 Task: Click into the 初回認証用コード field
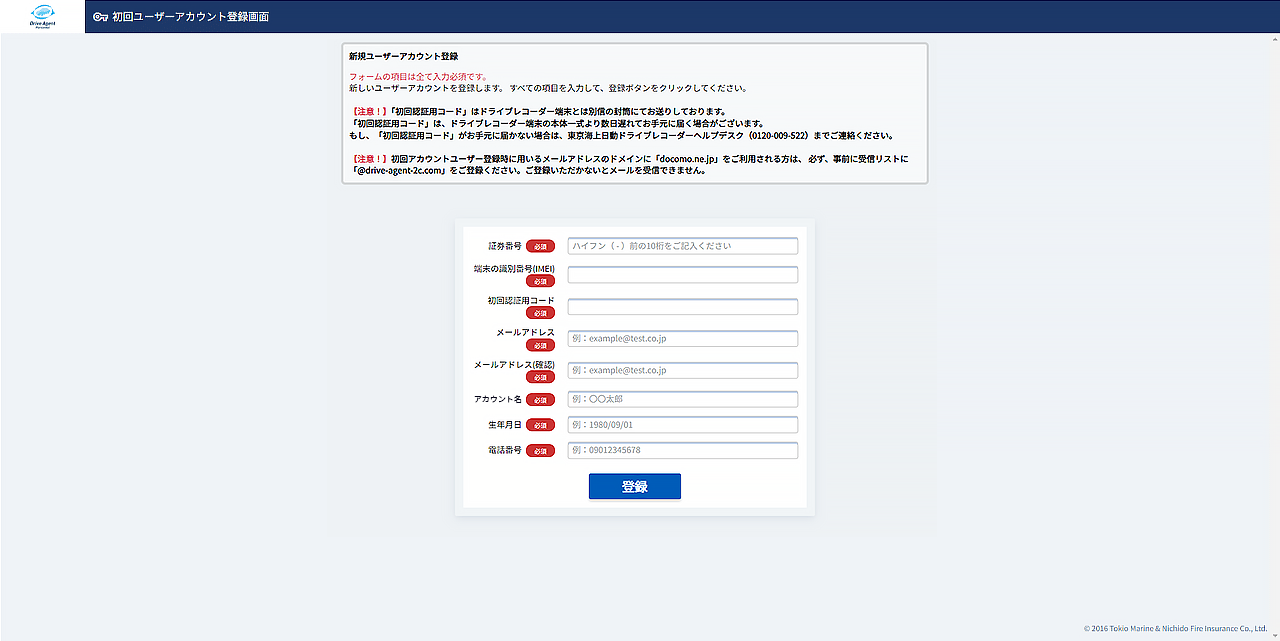point(682,307)
